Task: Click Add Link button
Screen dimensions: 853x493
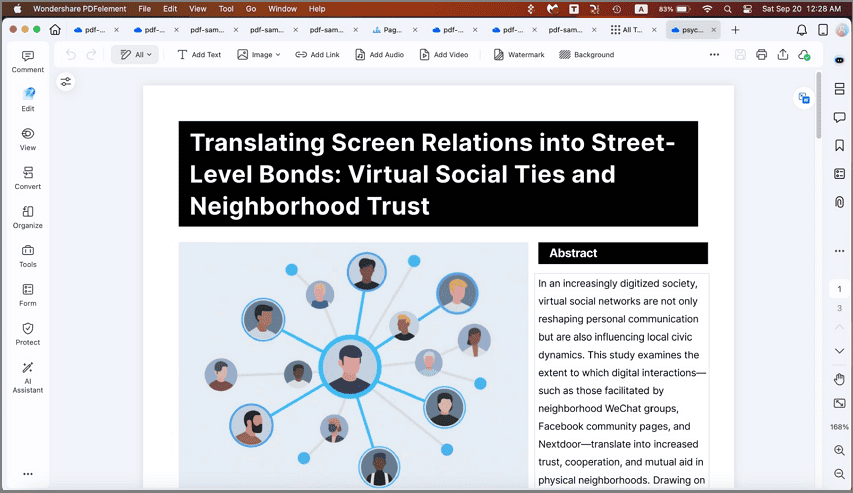Action: 317,54
